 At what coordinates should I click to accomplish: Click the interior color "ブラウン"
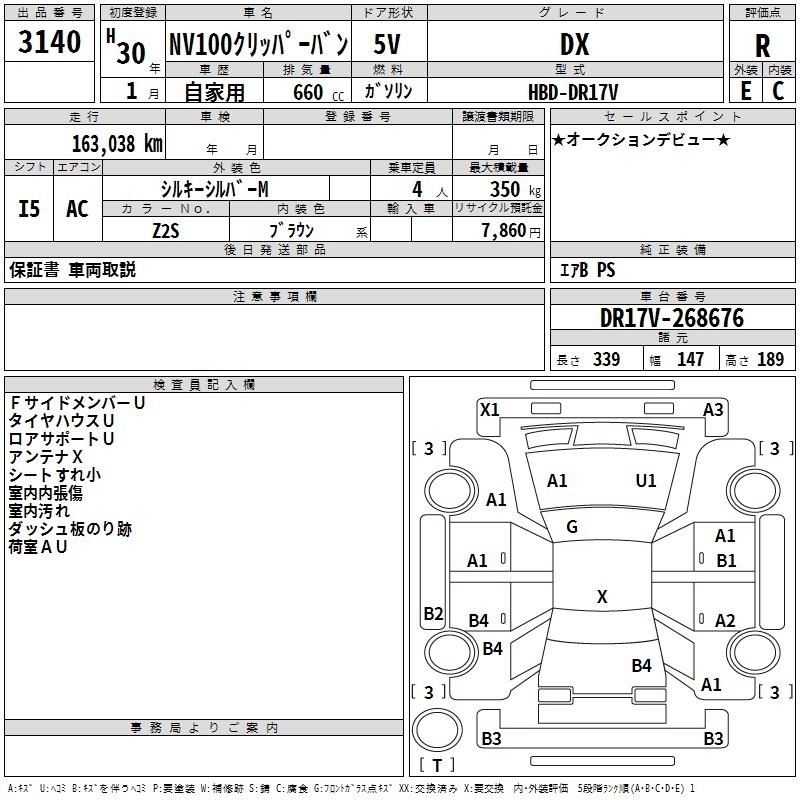292,230
